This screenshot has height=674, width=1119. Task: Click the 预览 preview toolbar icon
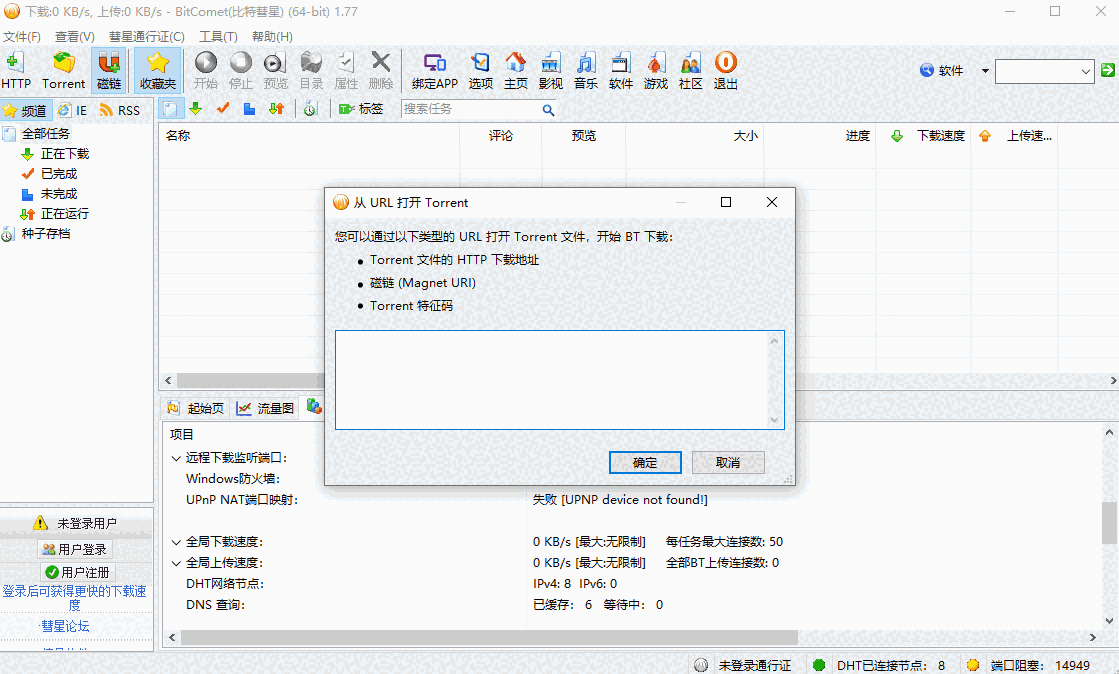coord(275,70)
